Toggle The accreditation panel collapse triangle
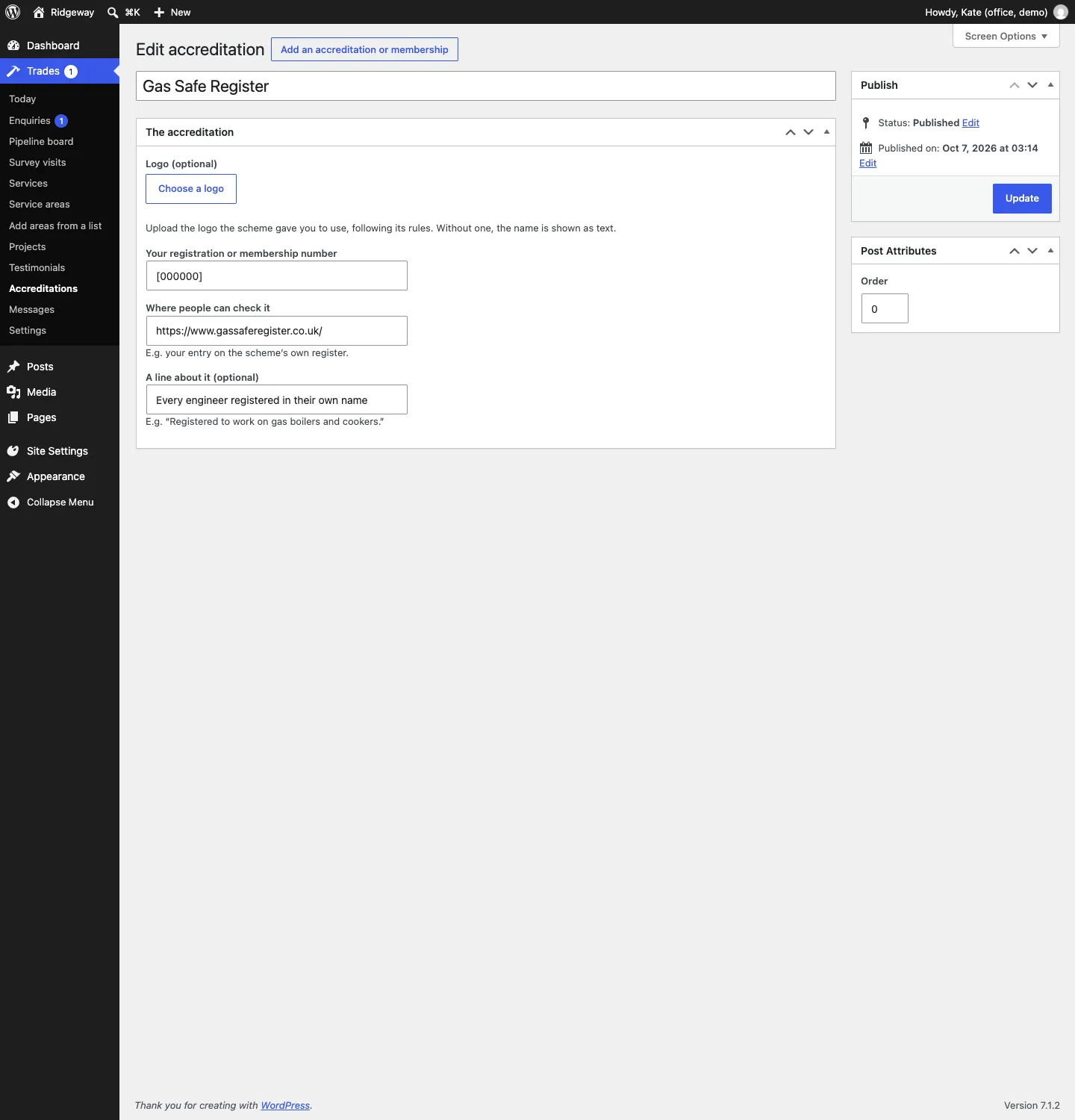Image resolution: width=1075 pixels, height=1120 pixels. coord(826,132)
